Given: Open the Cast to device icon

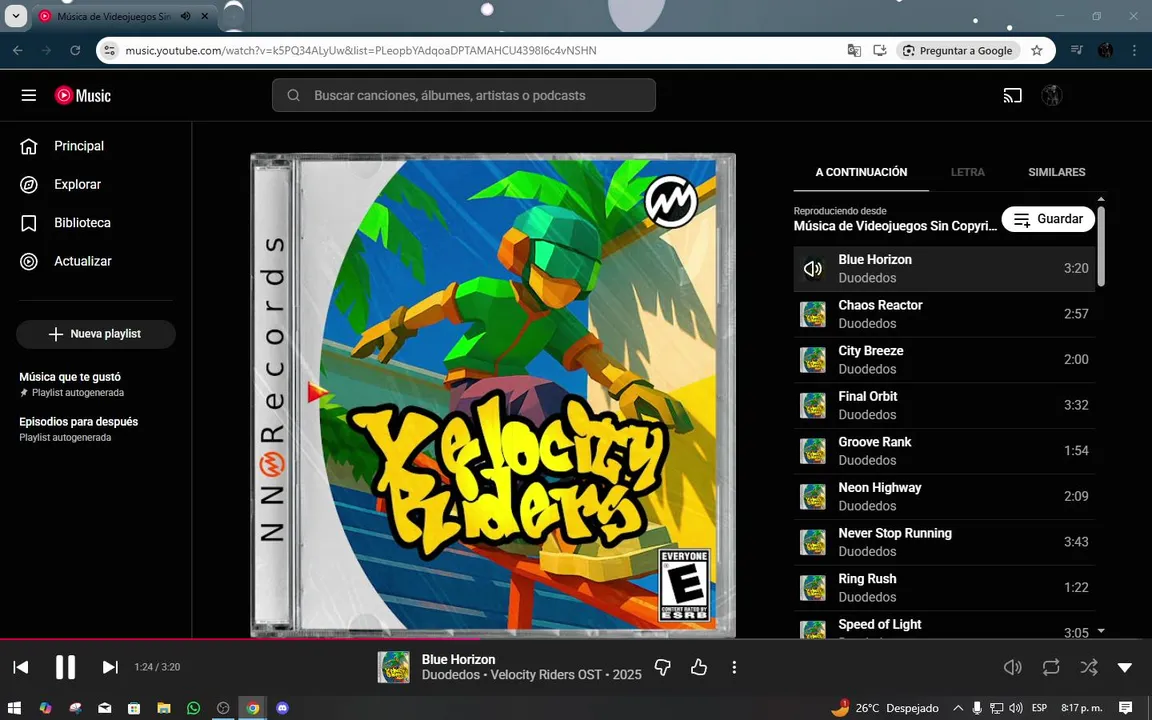Looking at the screenshot, I should tap(1012, 96).
